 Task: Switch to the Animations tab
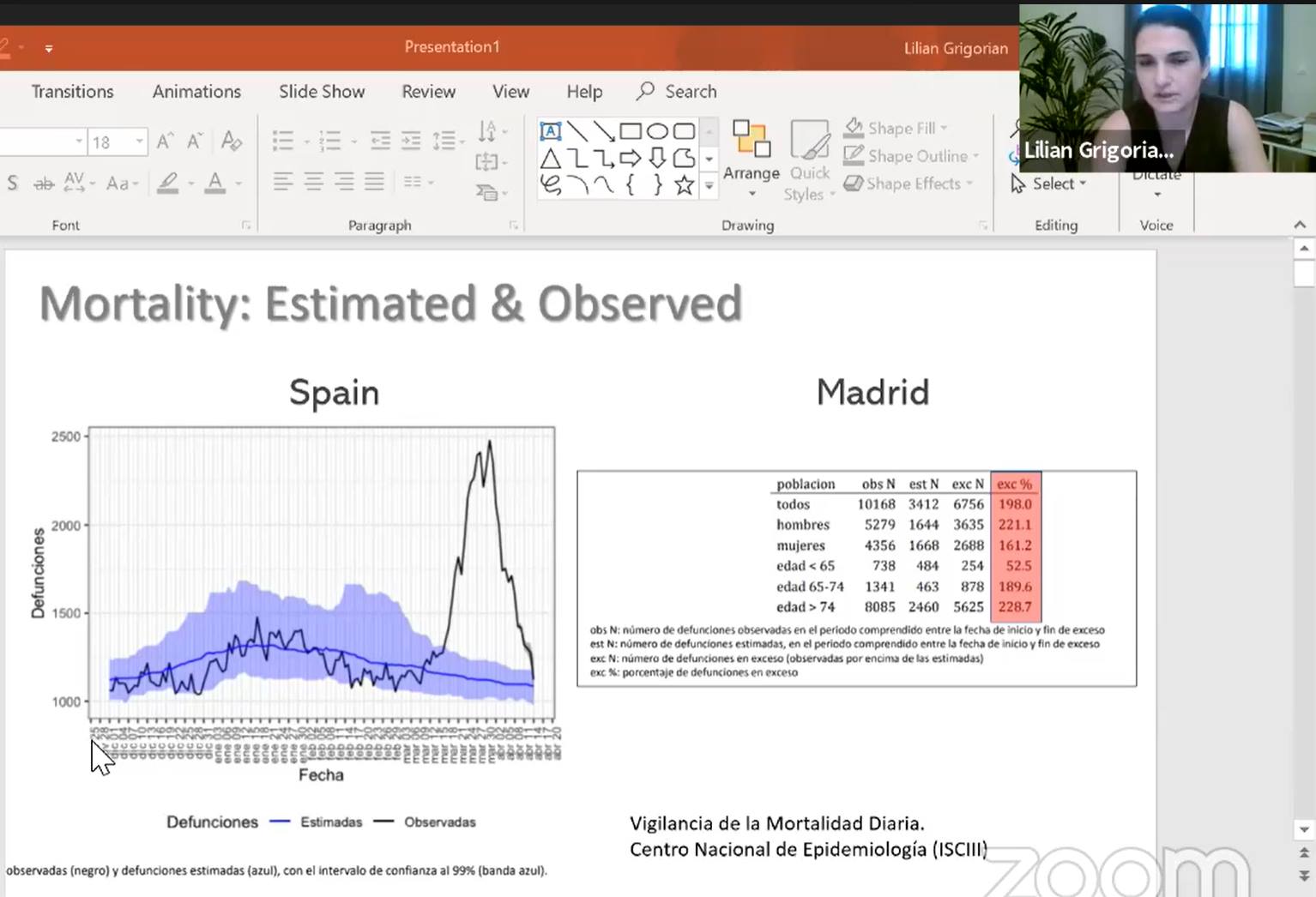[x=196, y=92]
